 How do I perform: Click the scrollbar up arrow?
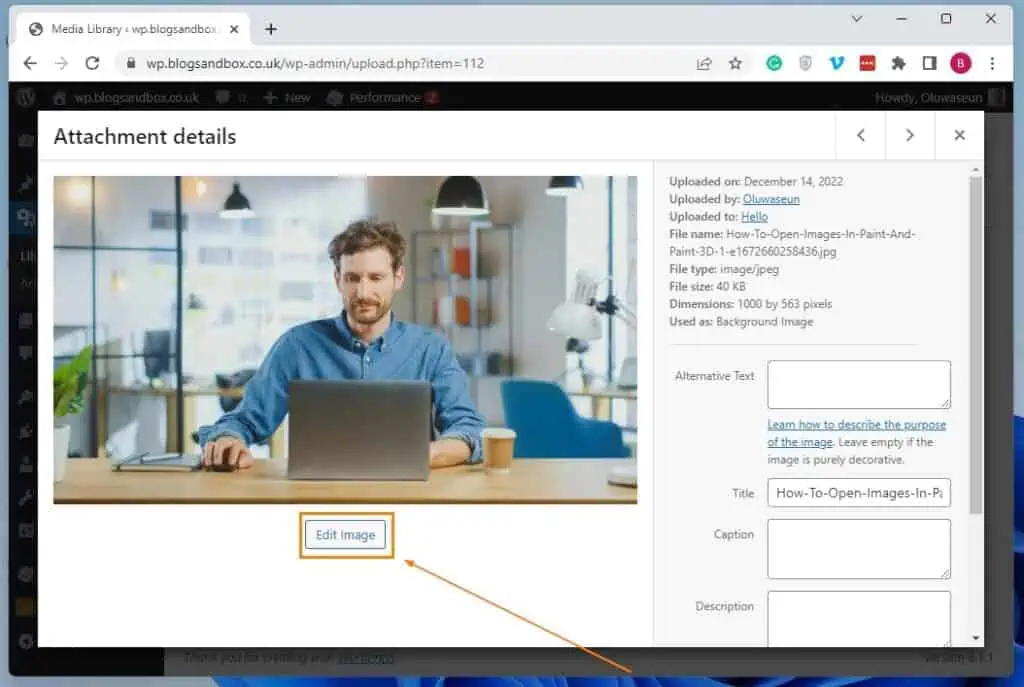[976, 170]
